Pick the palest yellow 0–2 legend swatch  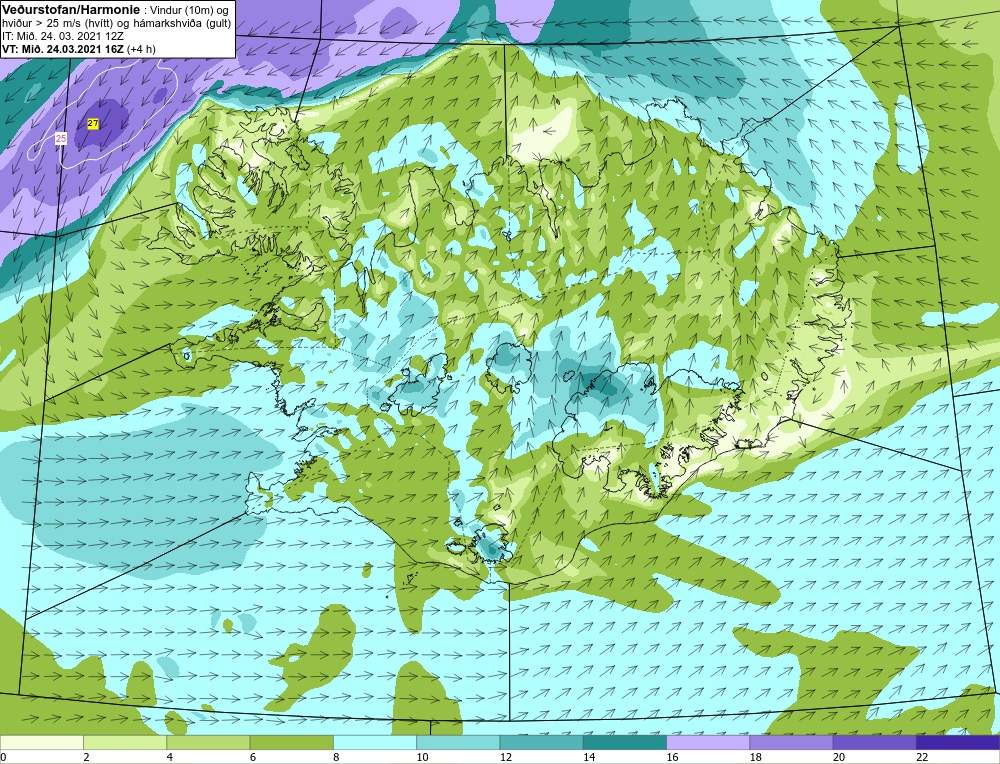pyautogui.click(x=41, y=742)
